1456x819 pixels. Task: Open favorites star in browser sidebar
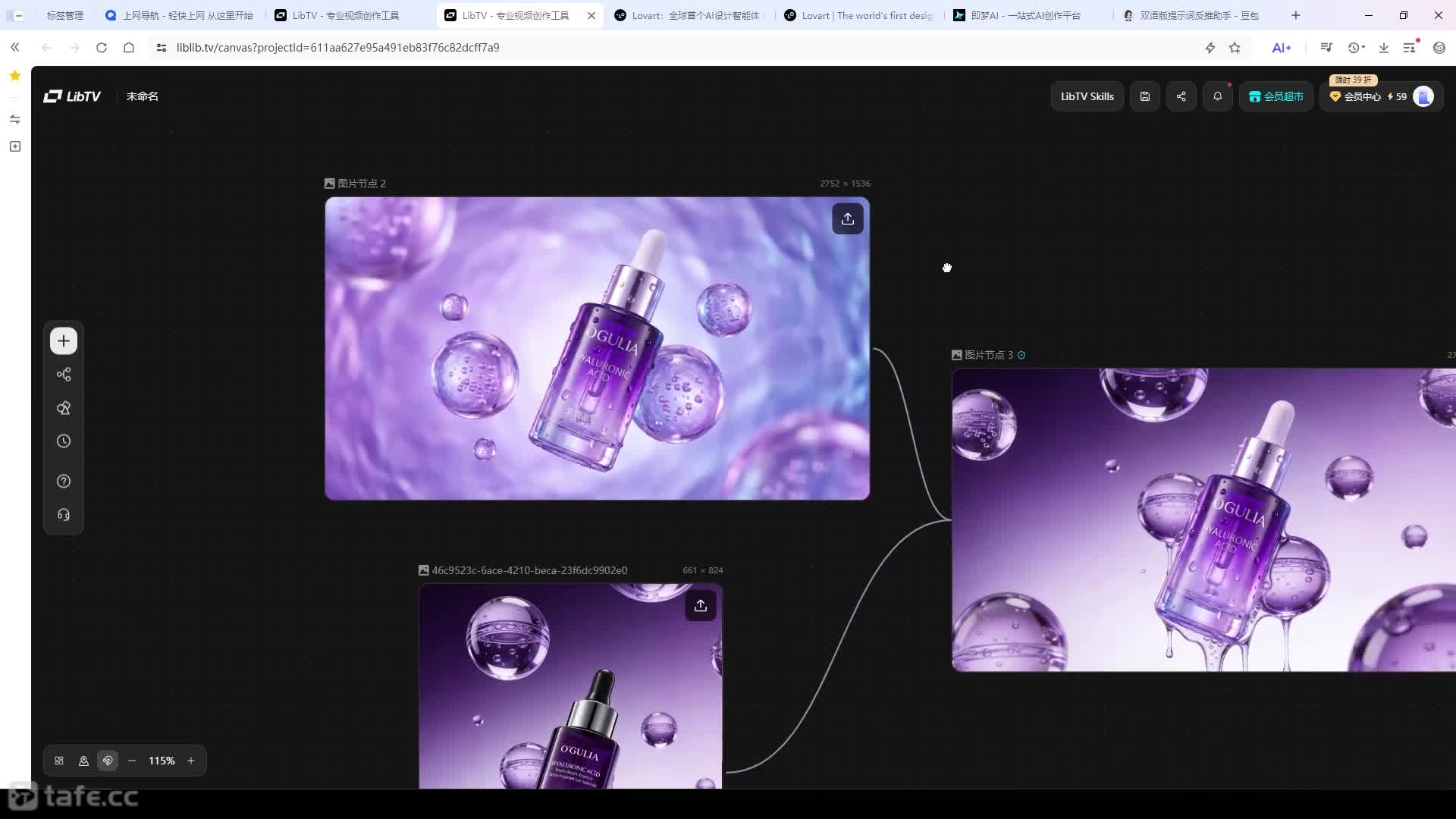15,75
